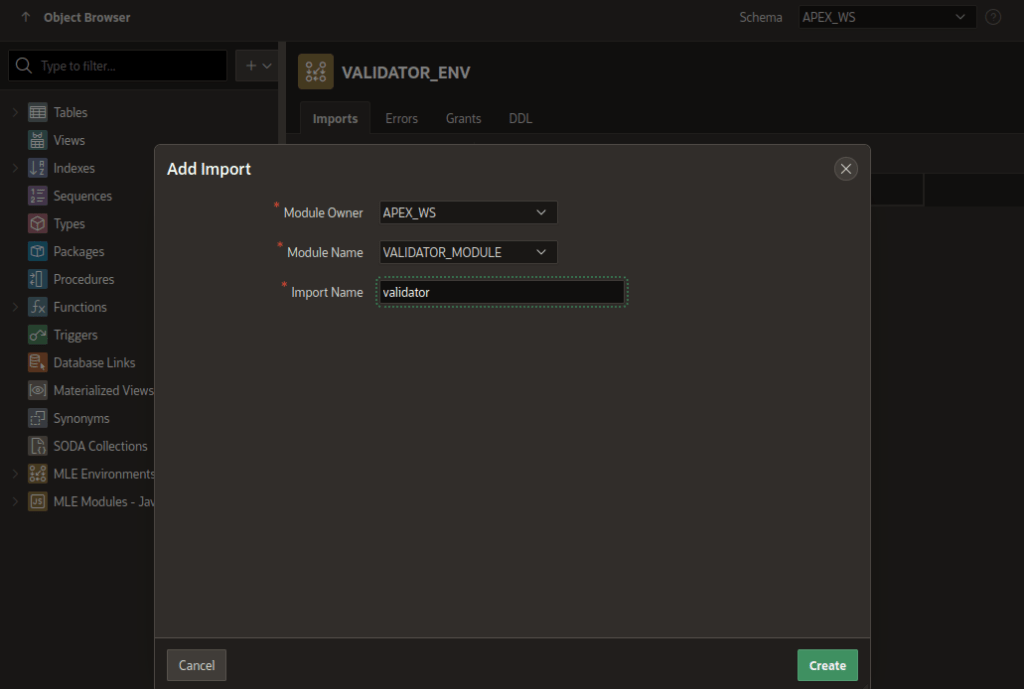This screenshot has width=1024, height=689.
Task: Open the Schema selector showing APEX_WS
Action: [x=886, y=17]
